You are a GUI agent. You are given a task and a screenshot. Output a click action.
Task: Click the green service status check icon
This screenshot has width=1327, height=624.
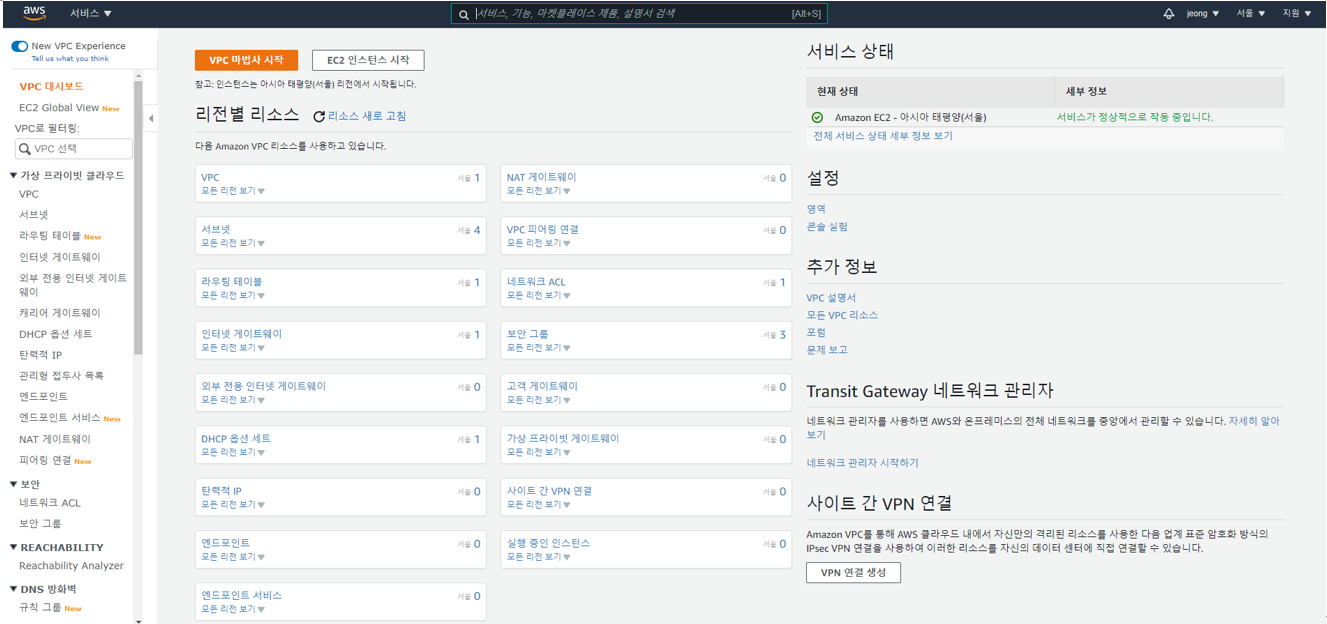tap(818, 117)
